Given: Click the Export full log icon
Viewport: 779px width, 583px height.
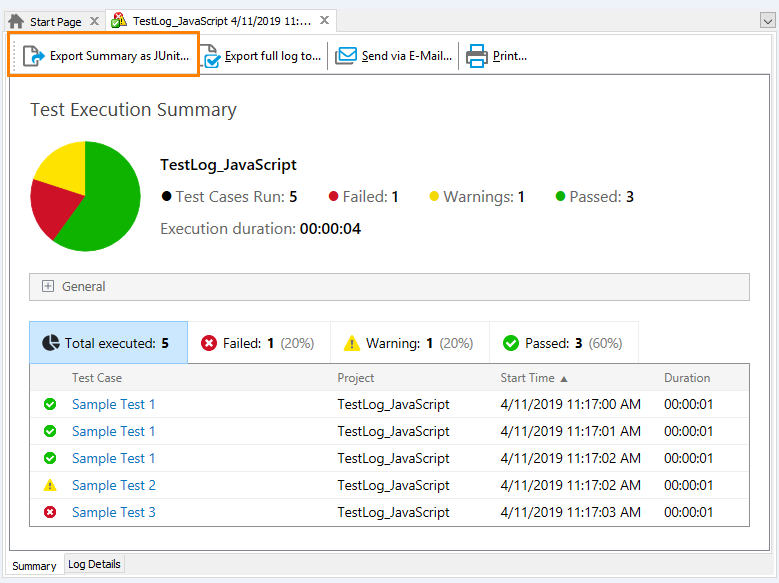Looking at the screenshot, I should click(209, 56).
